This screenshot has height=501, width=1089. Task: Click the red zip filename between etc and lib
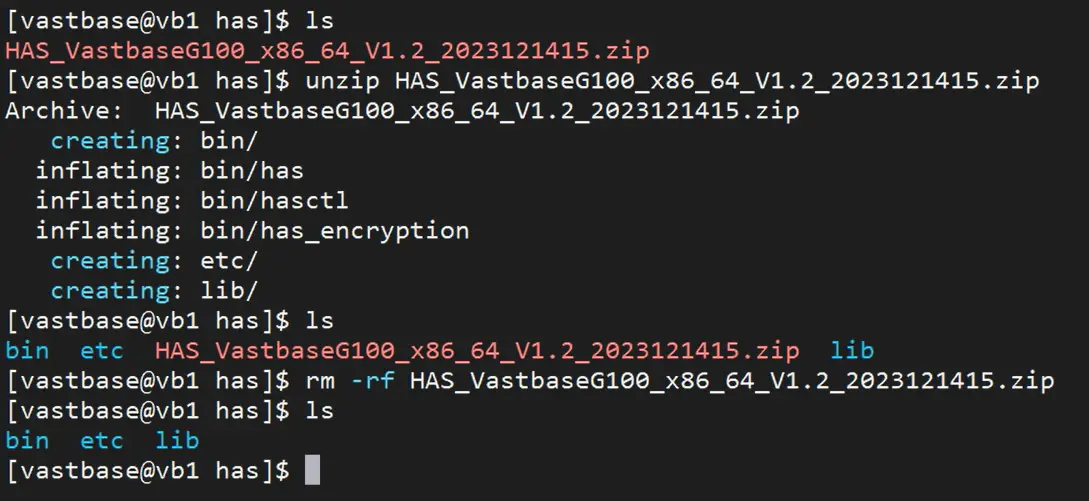pyautogui.click(x=477, y=350)
